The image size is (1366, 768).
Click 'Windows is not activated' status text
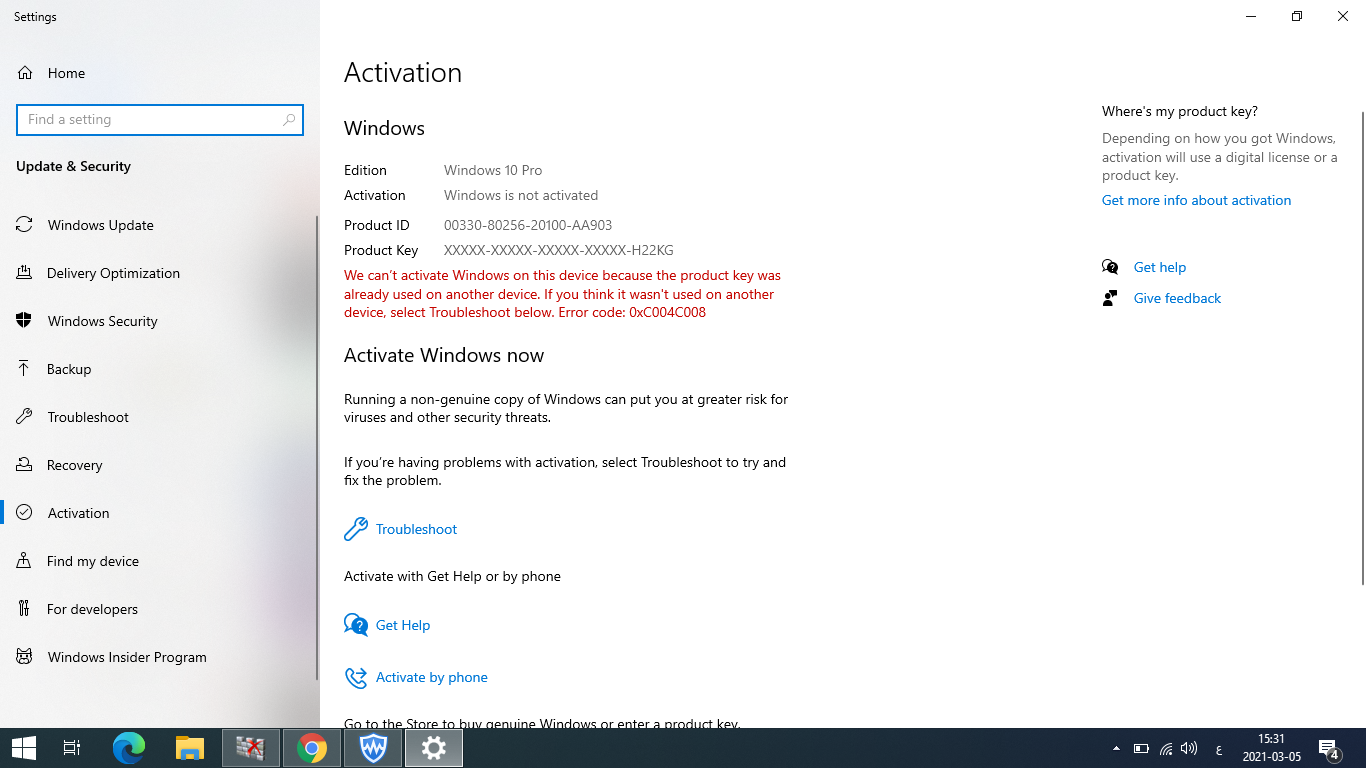point(521,195)
